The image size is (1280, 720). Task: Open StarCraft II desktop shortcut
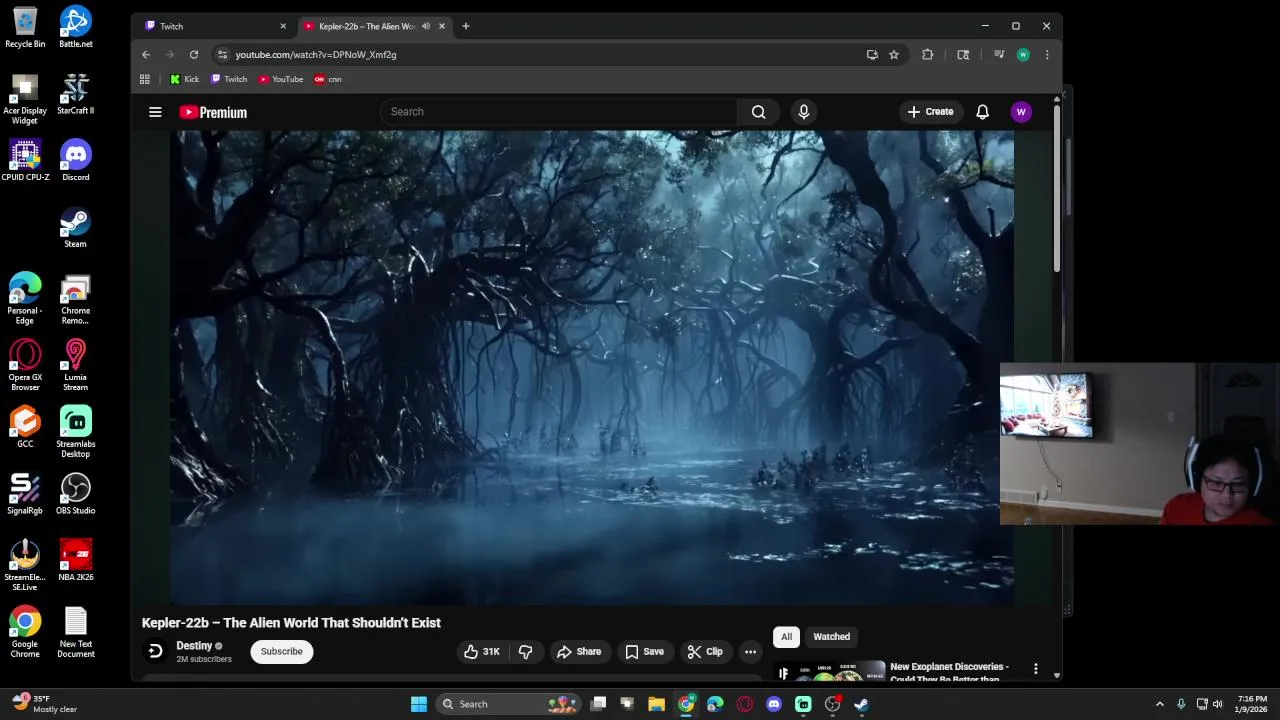75,94
